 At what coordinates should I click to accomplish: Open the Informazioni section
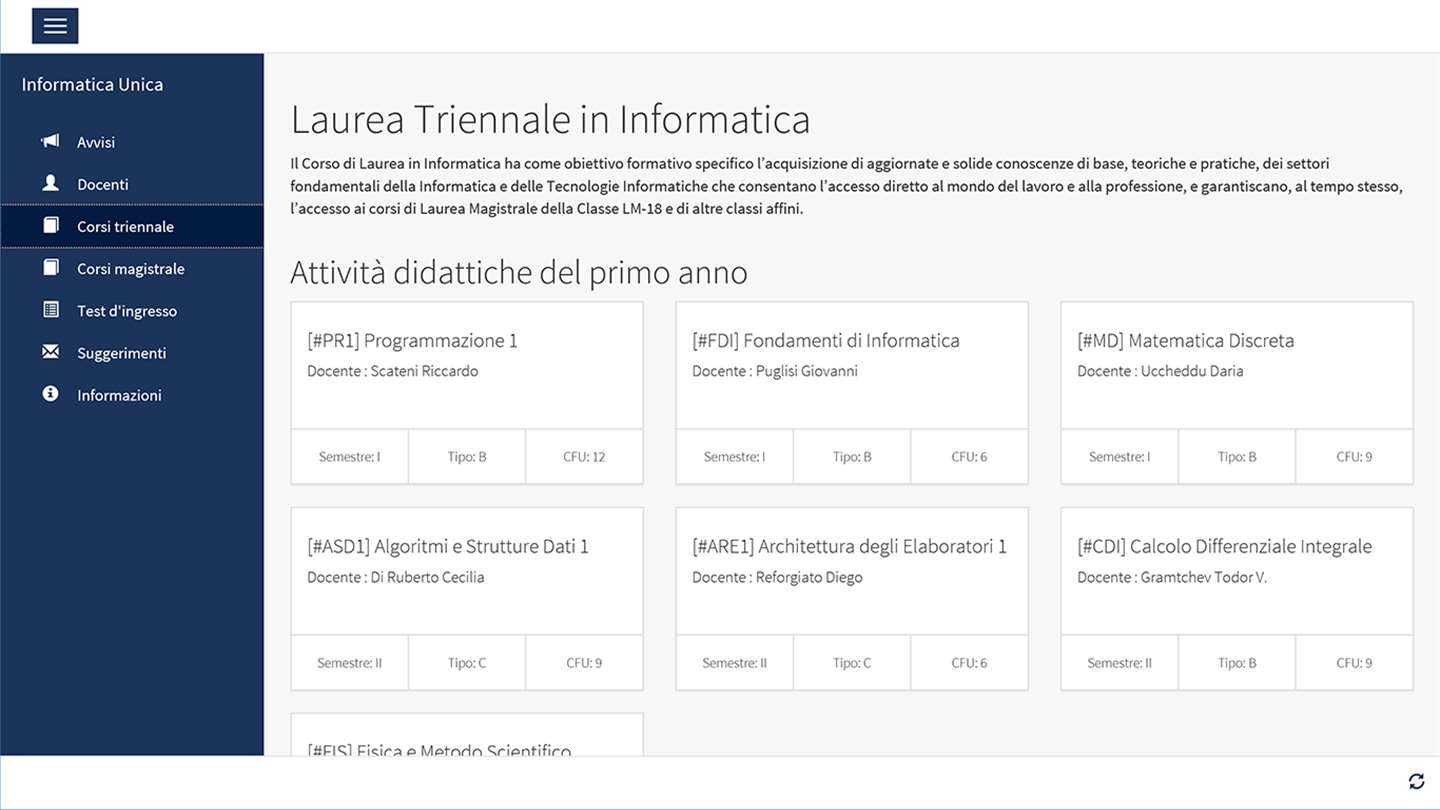[x=132, y=395]
